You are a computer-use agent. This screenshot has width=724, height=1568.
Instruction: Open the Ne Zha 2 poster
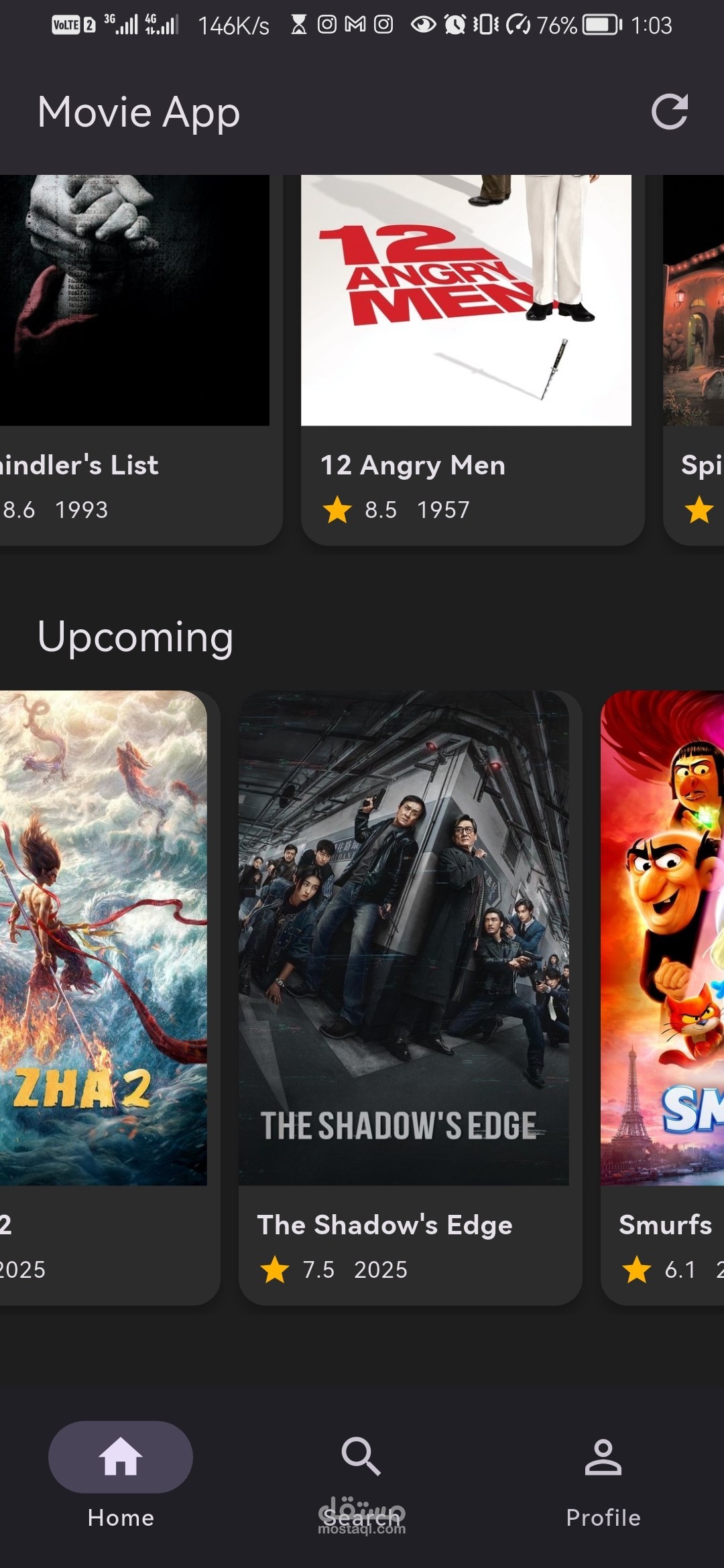(103, 938)
